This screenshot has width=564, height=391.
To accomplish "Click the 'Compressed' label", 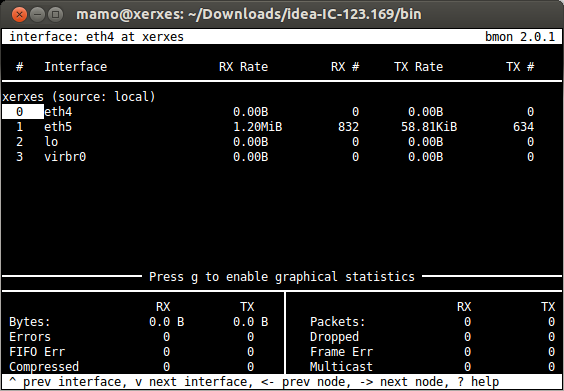I will pos(44,367).
